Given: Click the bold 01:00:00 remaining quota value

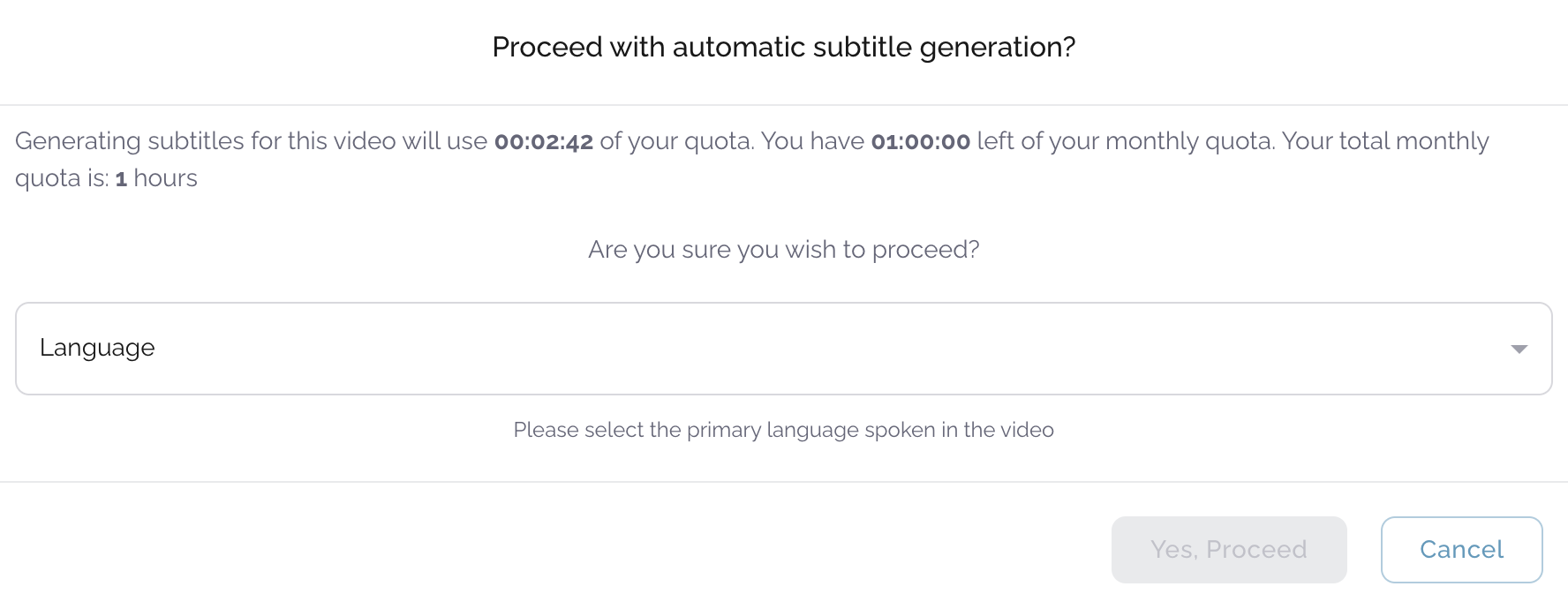Looking at the screenshot, I should 920,142.
